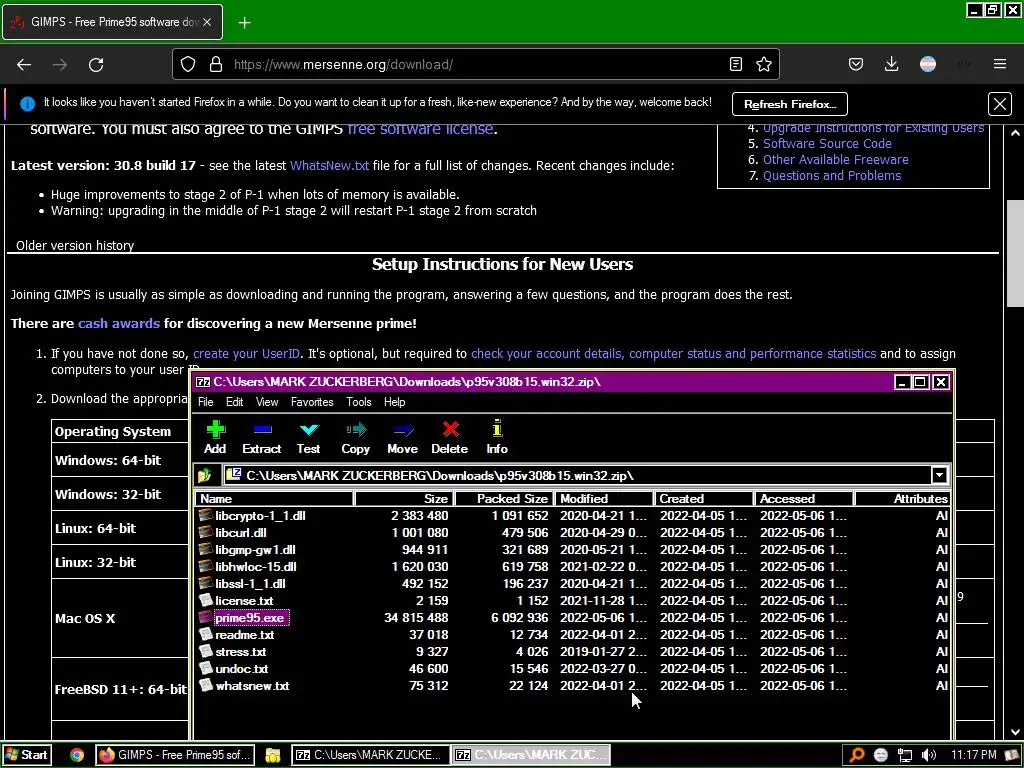Image resolution: width=1024 pixels, height=768 pixels.
Task: Sort by Modified column header
Action: coord(604,498)
